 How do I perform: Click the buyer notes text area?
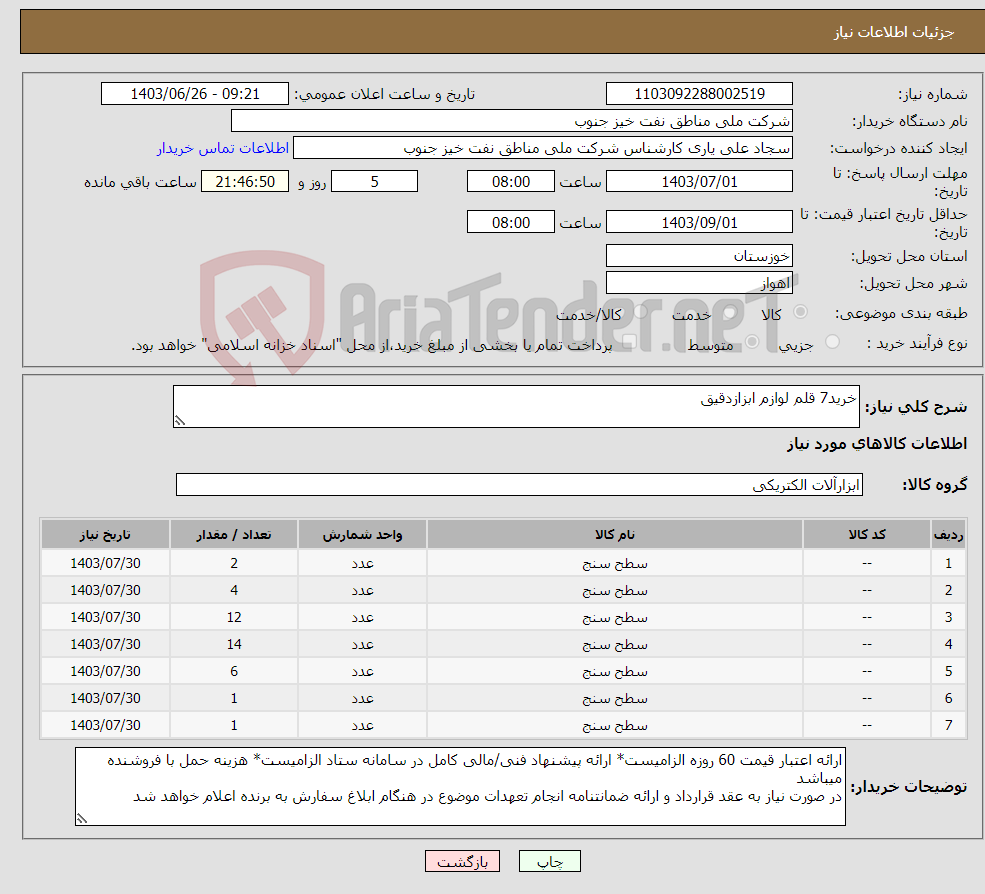click(460, 787)
